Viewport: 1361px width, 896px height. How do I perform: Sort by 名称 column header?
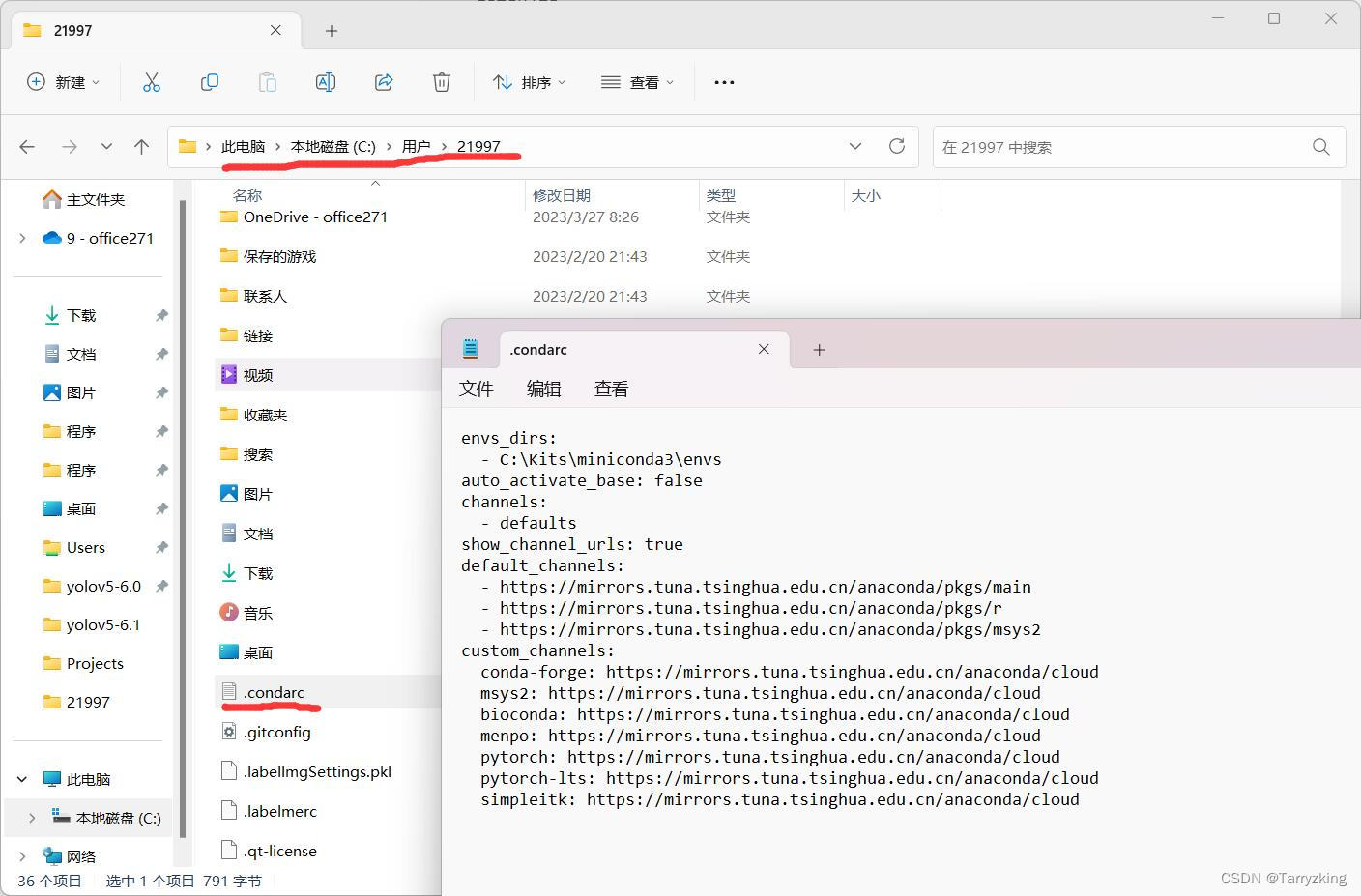click(247, 195)
